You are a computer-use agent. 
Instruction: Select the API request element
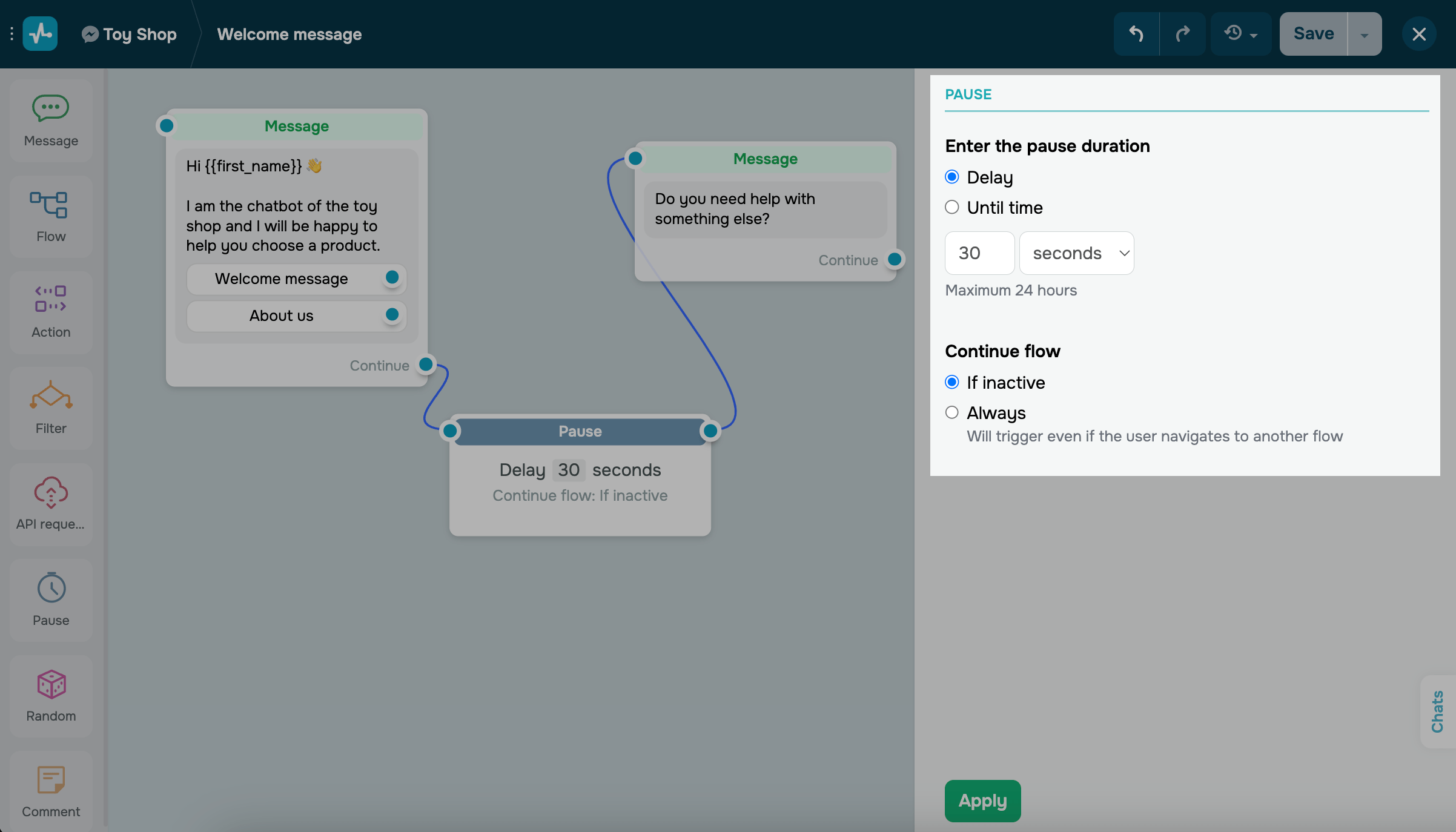pos(51,504)
